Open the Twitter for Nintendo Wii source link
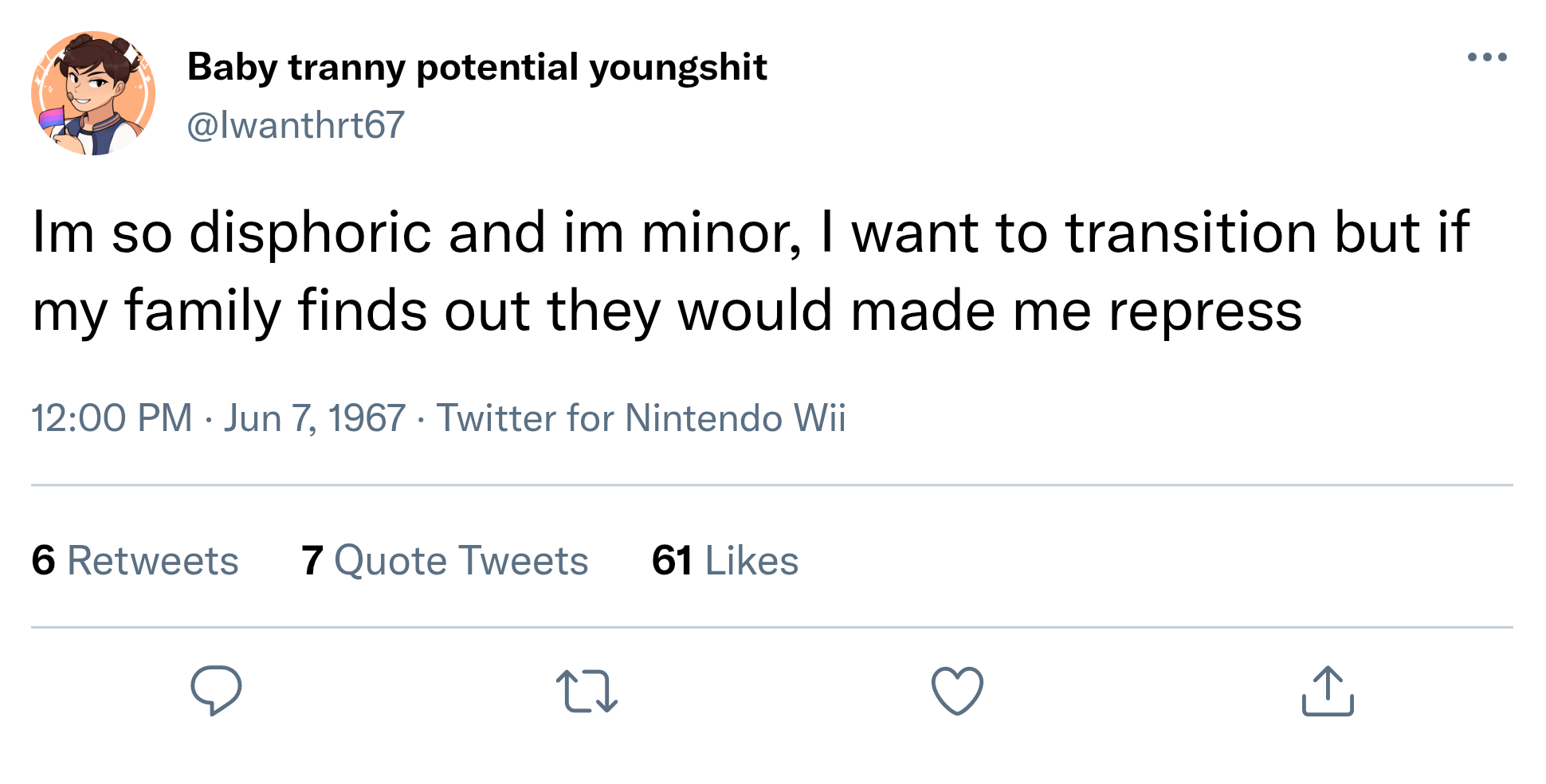Image resolution: width=1546 pixels, height=784 pixels. [x=641, y=418]
